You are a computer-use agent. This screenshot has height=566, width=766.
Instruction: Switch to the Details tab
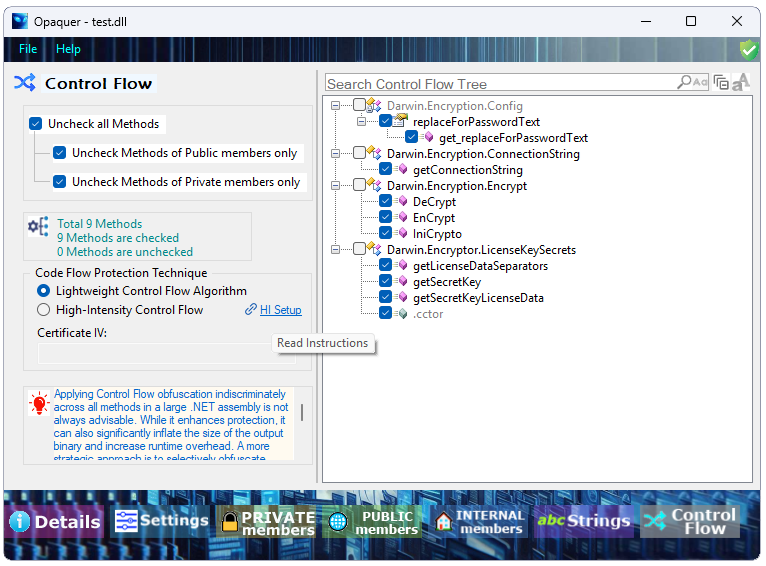pos(55,522)
